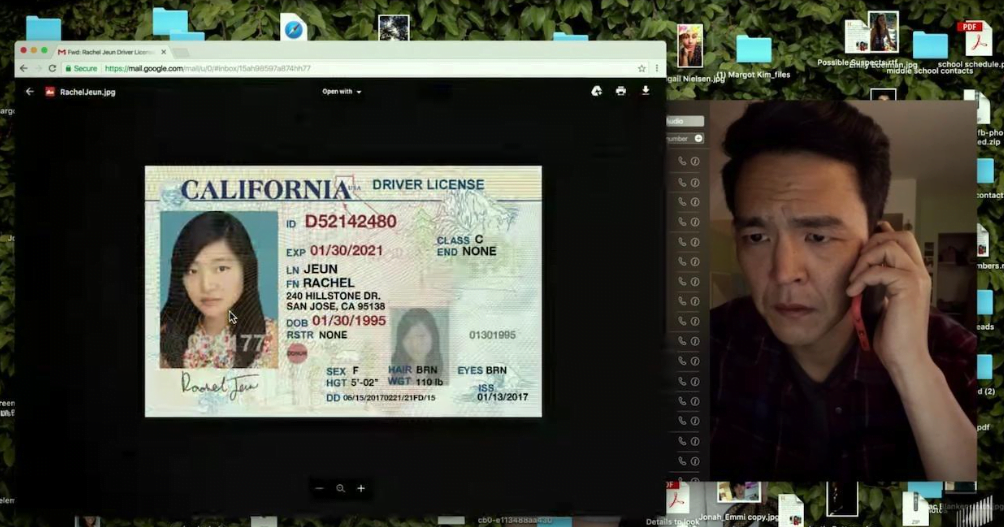
Task: Show info for the topmost call entry
Action: point(695,161)
